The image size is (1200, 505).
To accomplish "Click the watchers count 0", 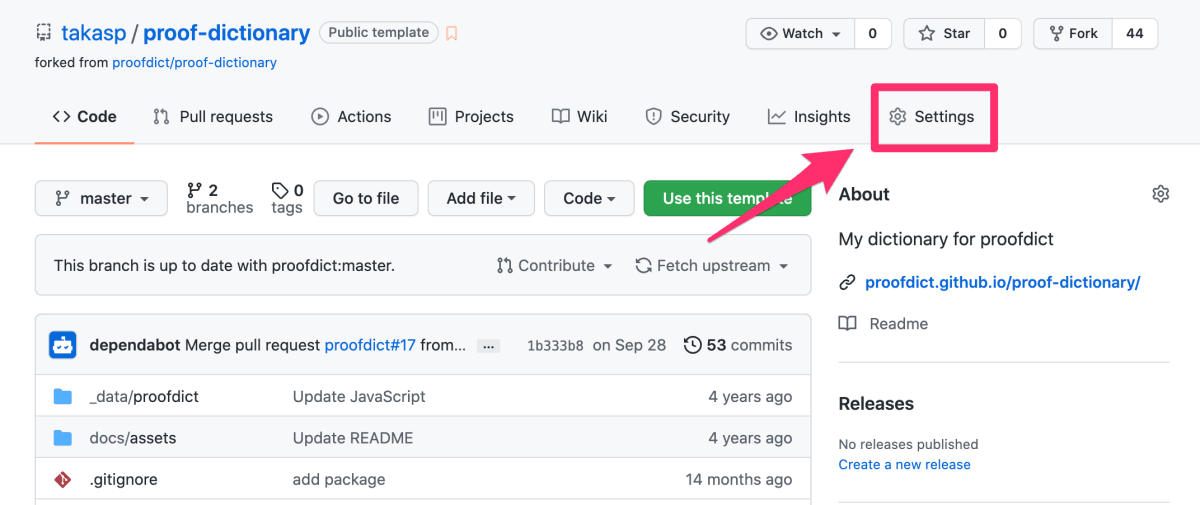I will (x=873, y=33).
